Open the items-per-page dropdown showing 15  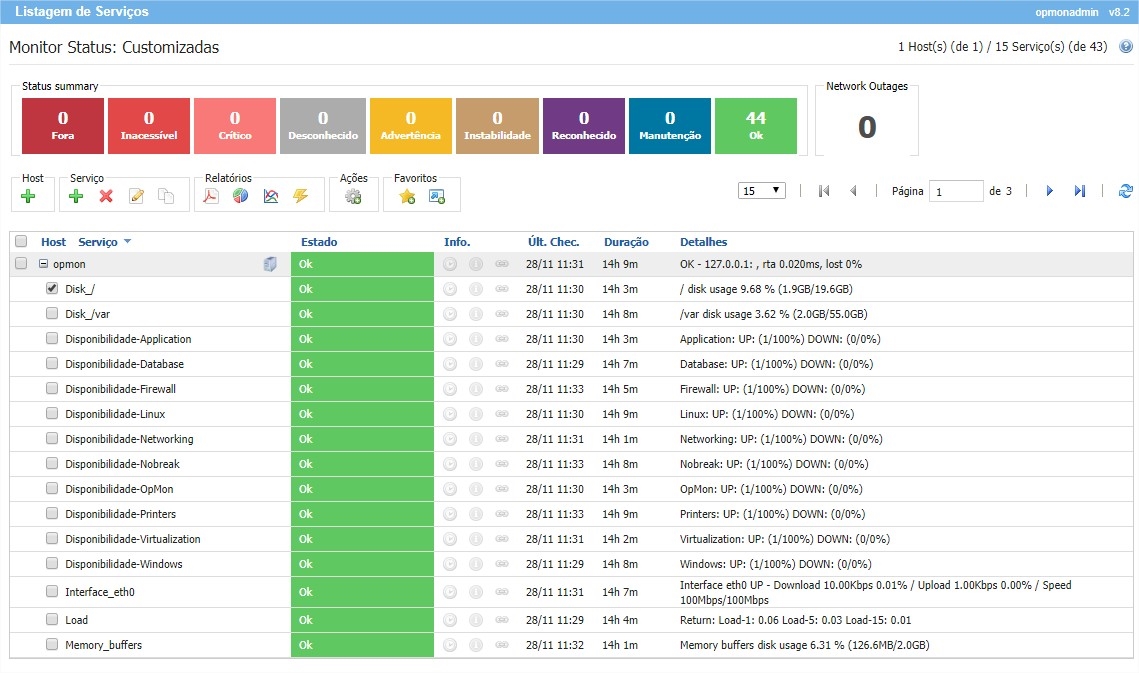761,190
